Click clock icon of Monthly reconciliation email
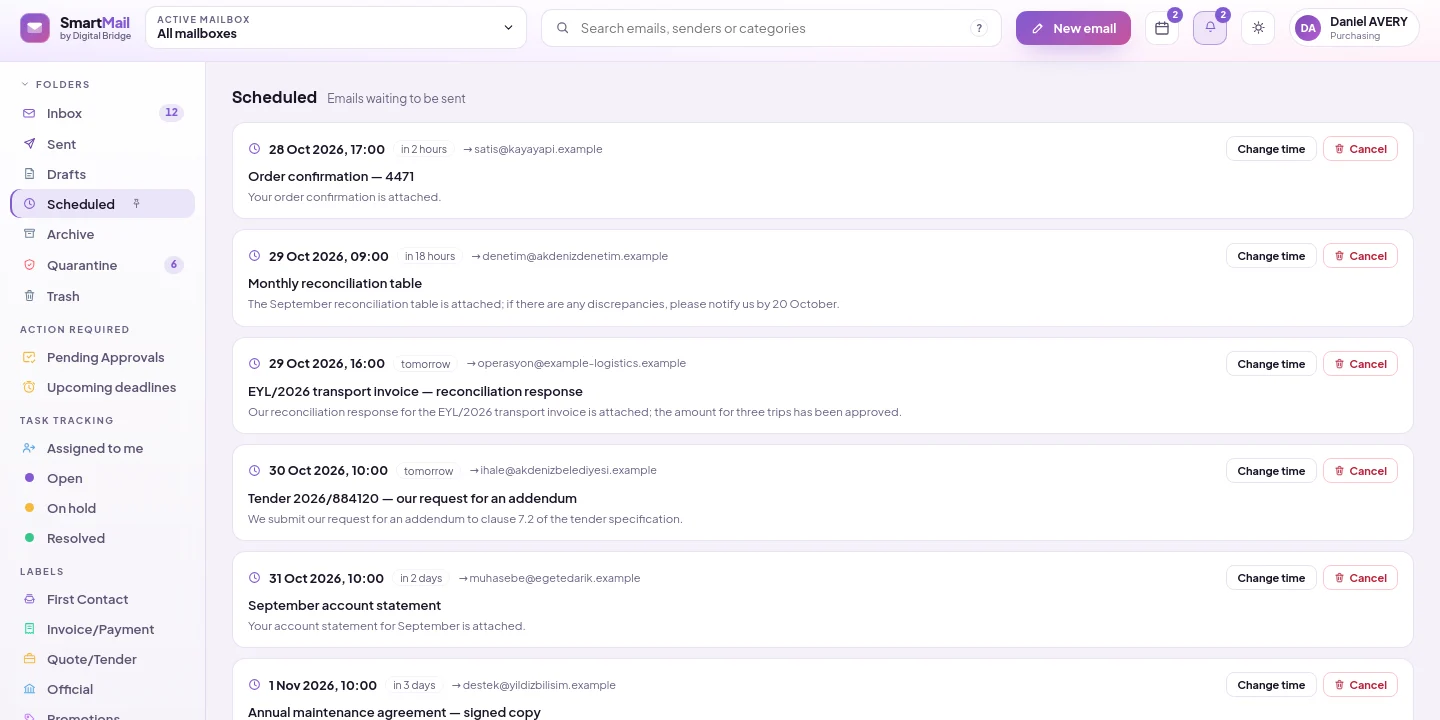1440x720 pixels. (254, 256)
